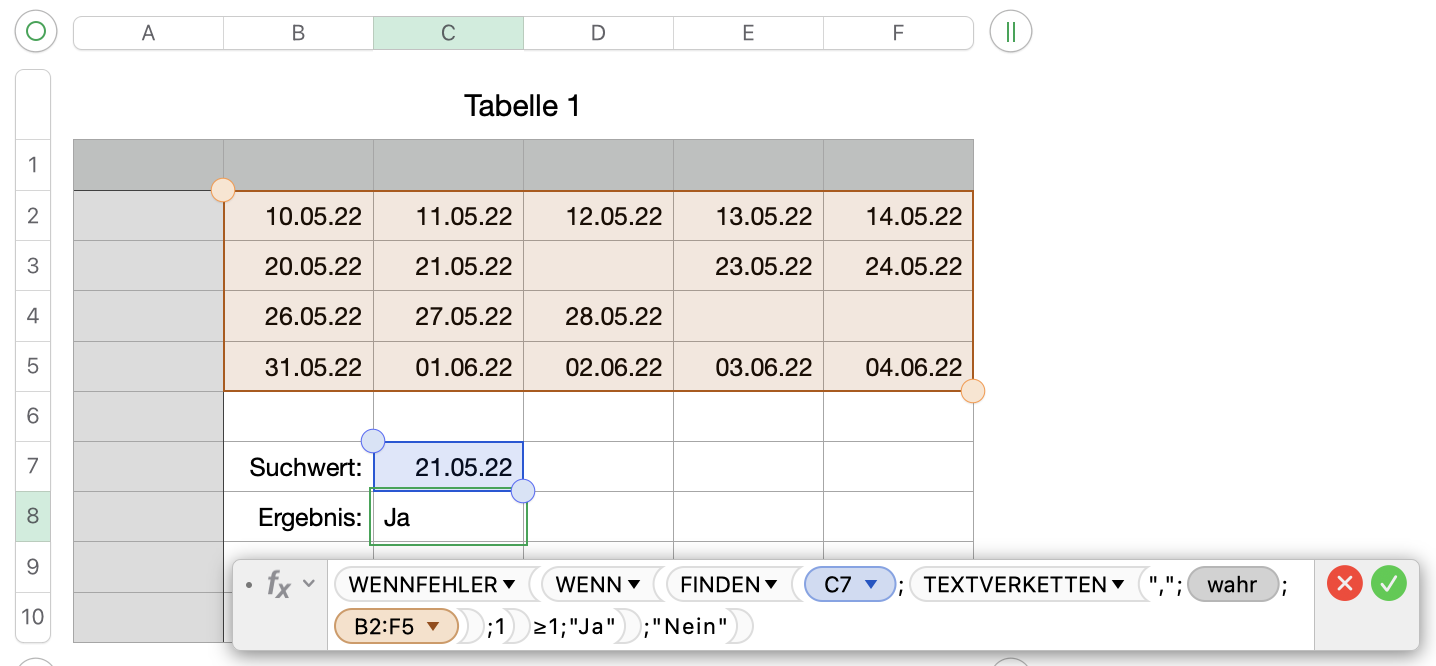Open the B2:F5 range reference dropdown

(433, 627)
